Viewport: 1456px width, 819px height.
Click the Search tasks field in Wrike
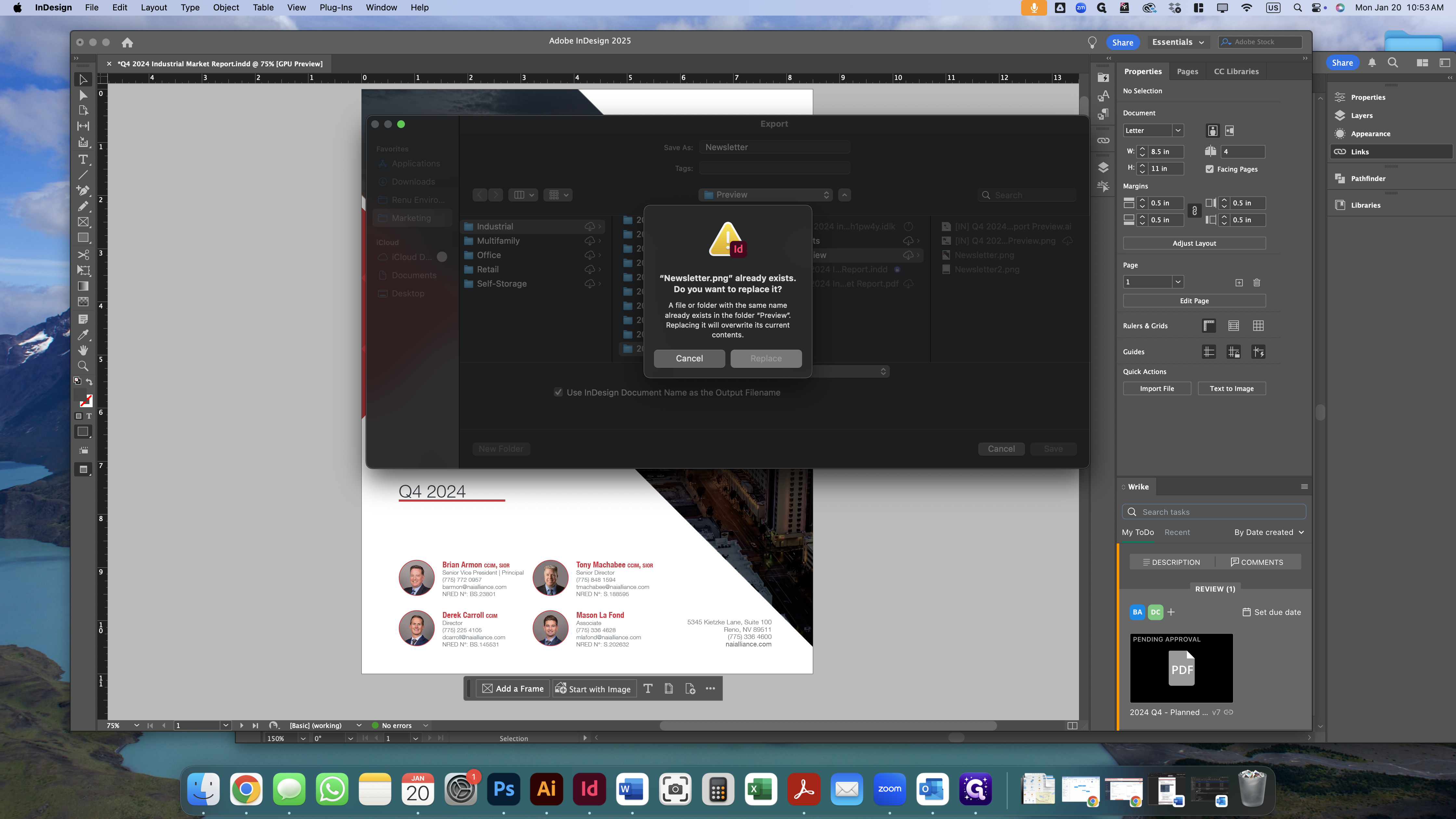tap(1214, 512)
